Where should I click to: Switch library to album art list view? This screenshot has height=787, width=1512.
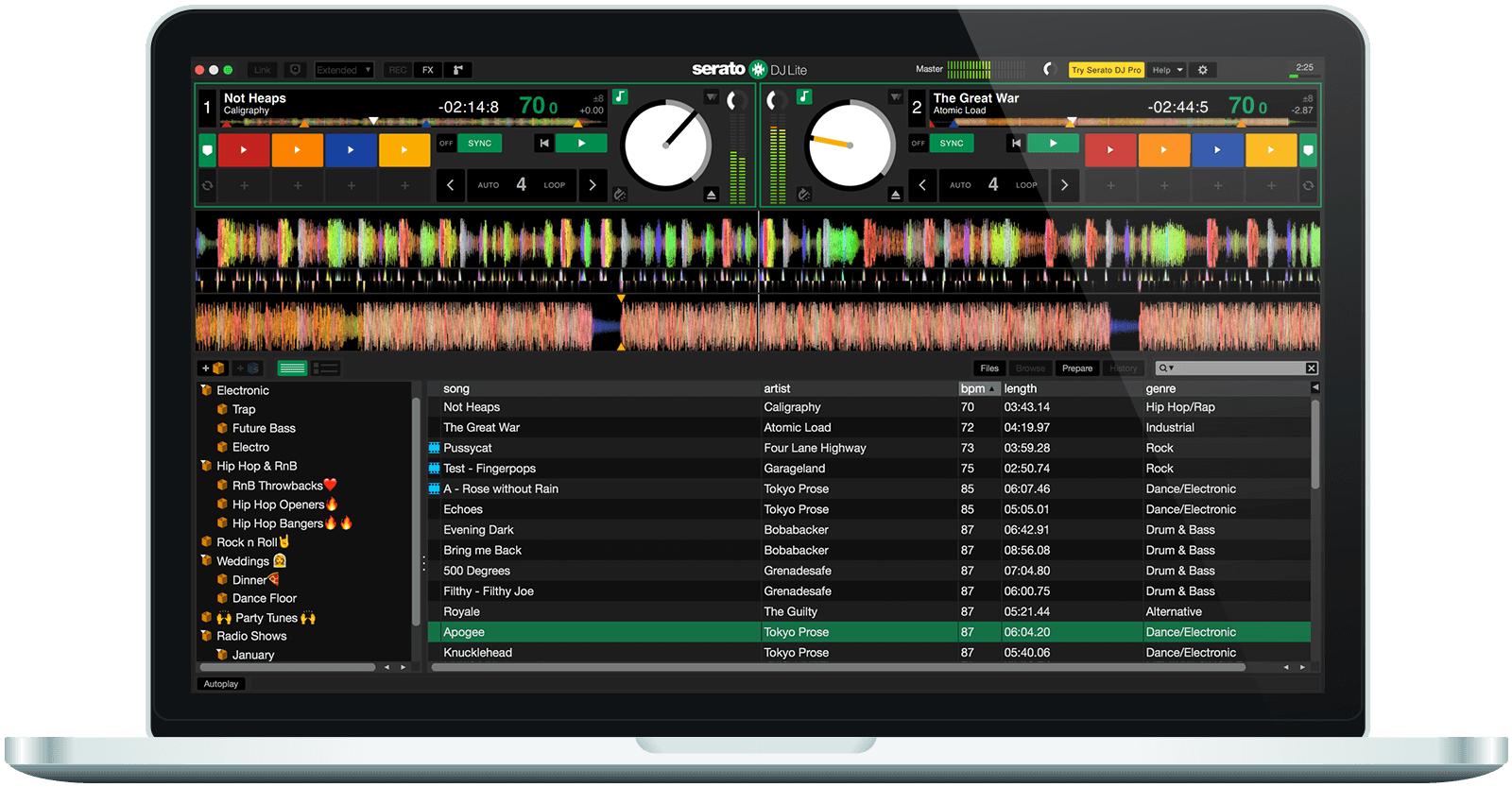point(326,368)
